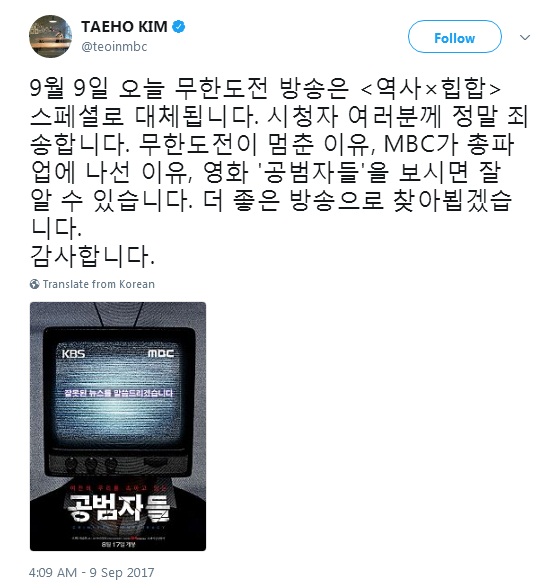The image size is (560, 588).
Task: Follow the TAEHO KIM account
Action: coord(455,37)
